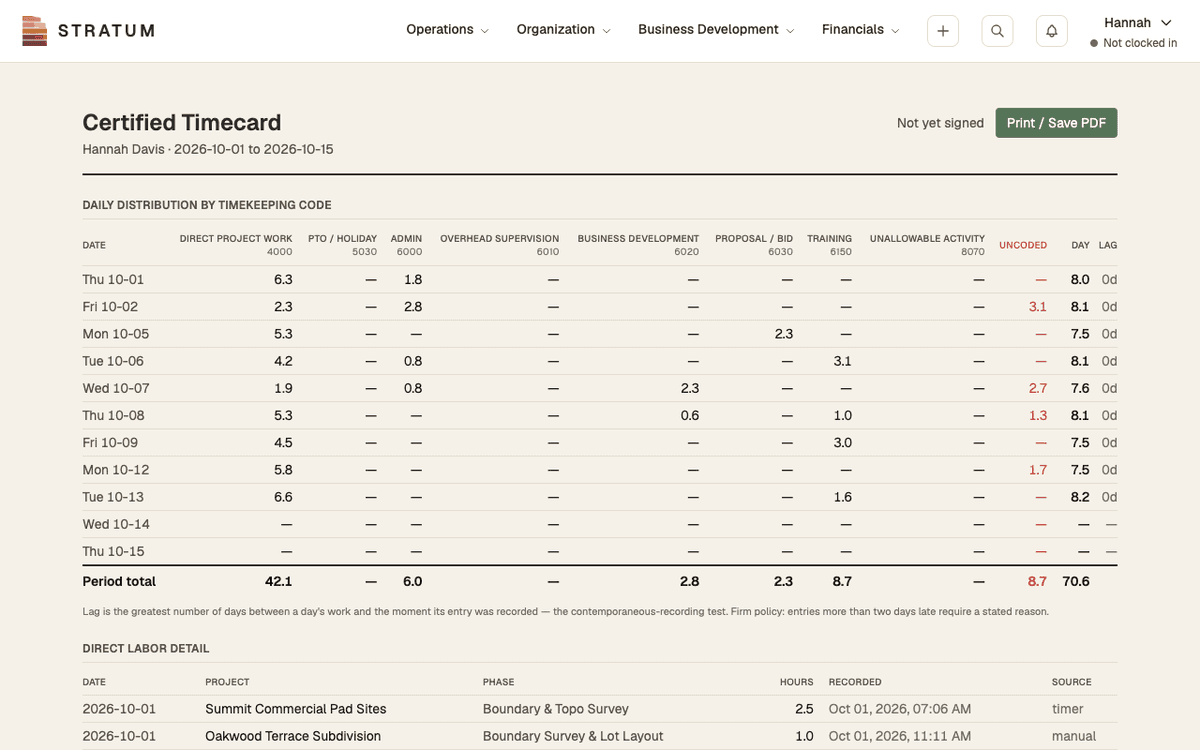Click the period total uncoded 8.7

[x=1037, y=581]
